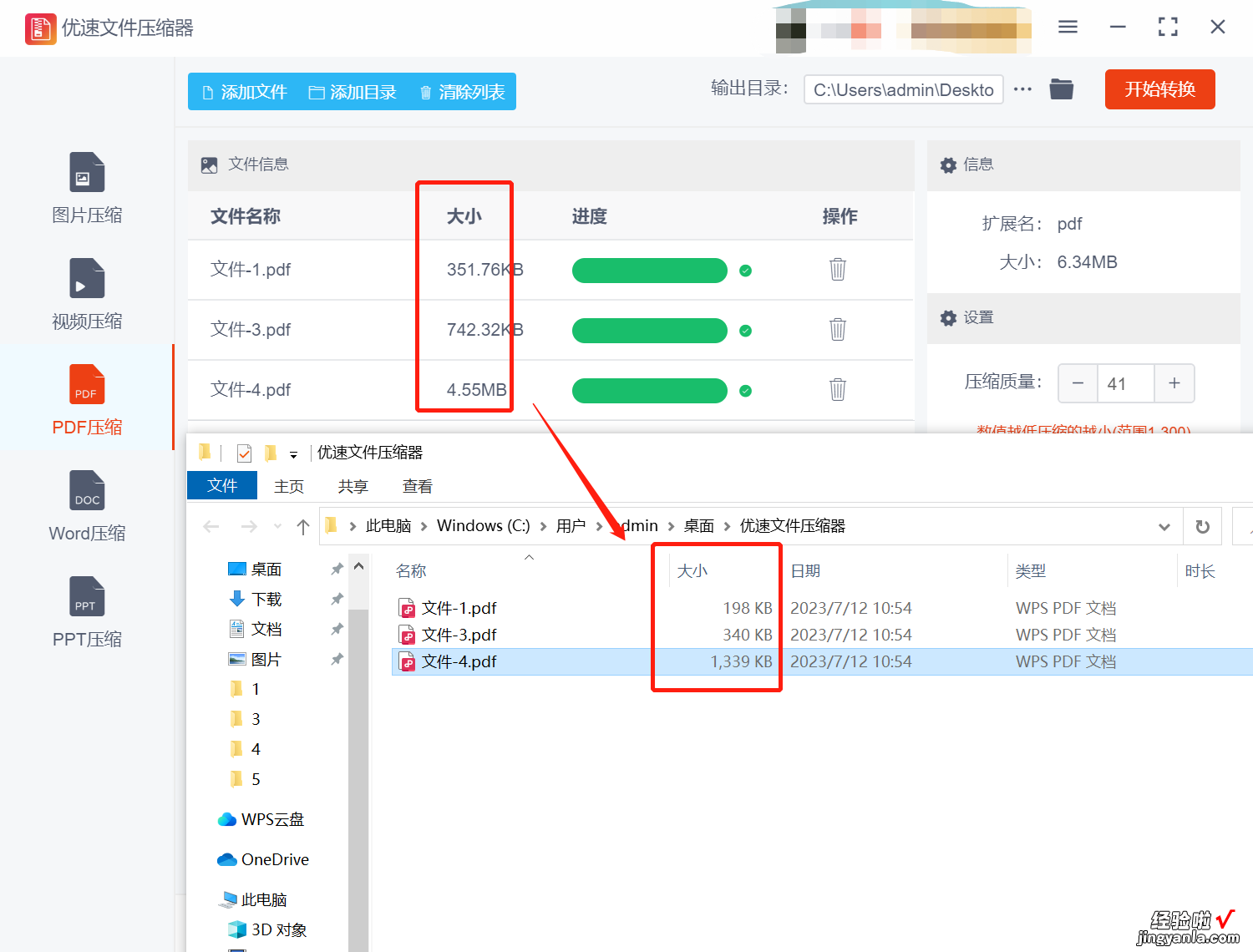Increase compression quality with plus button
The width and height of the screenshot is (1253, 952).
pyautogui.click(x=1174, y=383)
